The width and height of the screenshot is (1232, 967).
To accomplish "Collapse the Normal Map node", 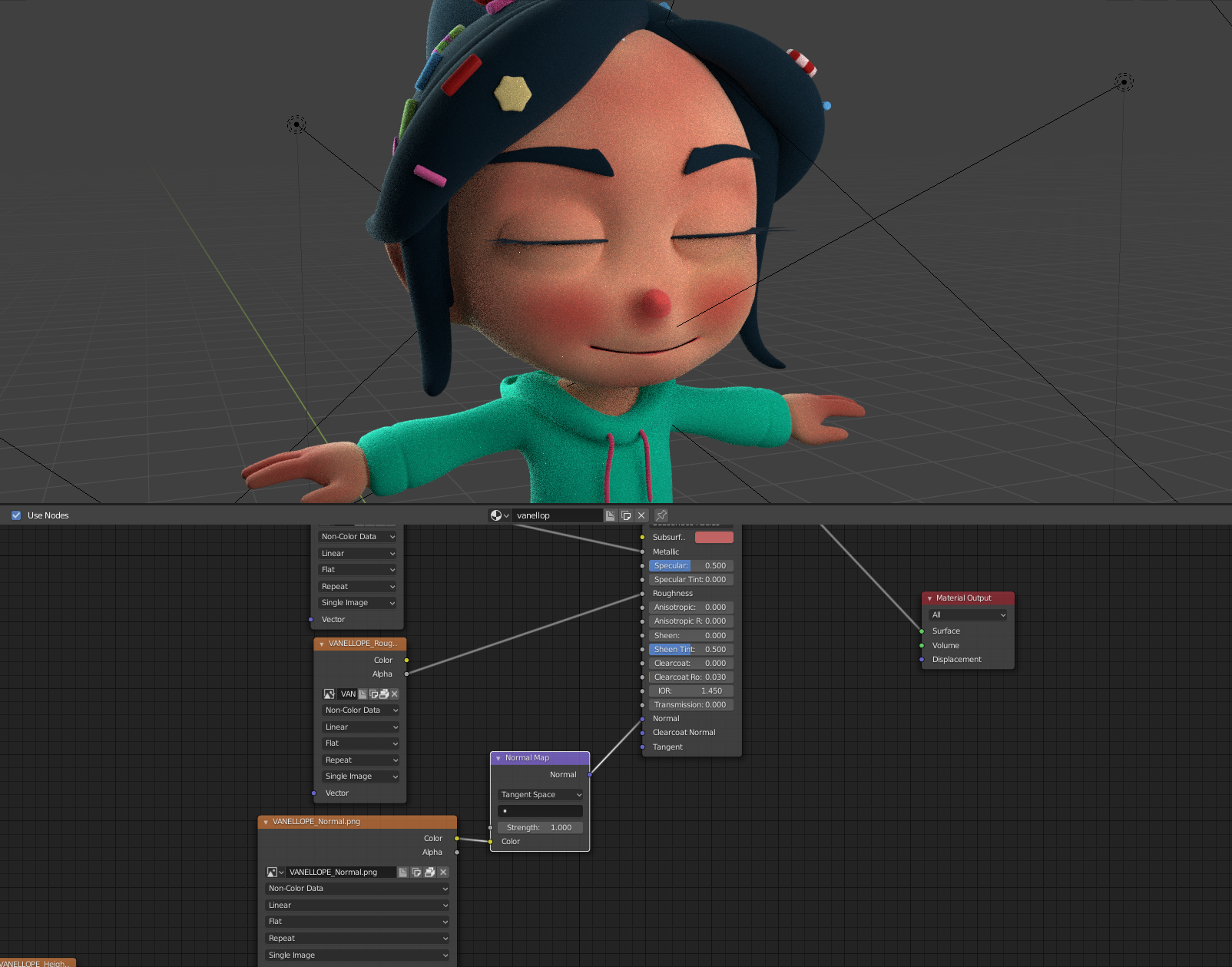I will click(x=498, y=758).
